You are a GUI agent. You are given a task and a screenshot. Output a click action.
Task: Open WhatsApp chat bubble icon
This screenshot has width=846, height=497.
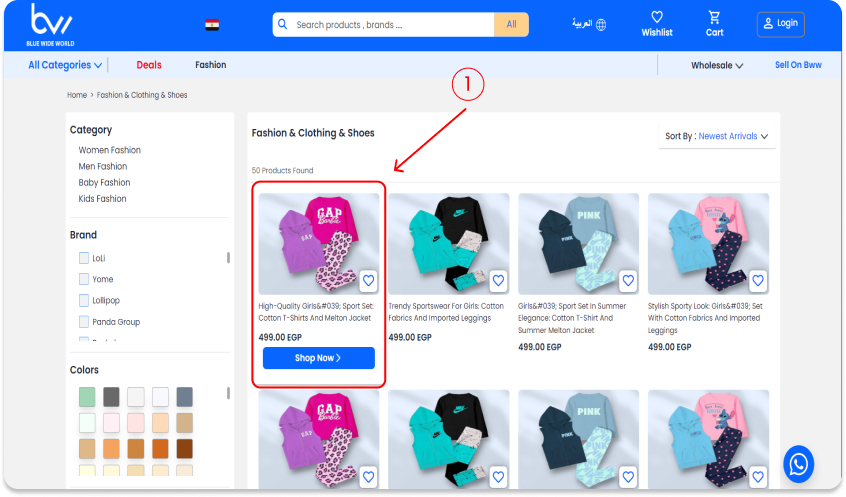pyautogui.click(x=799, y=464)
